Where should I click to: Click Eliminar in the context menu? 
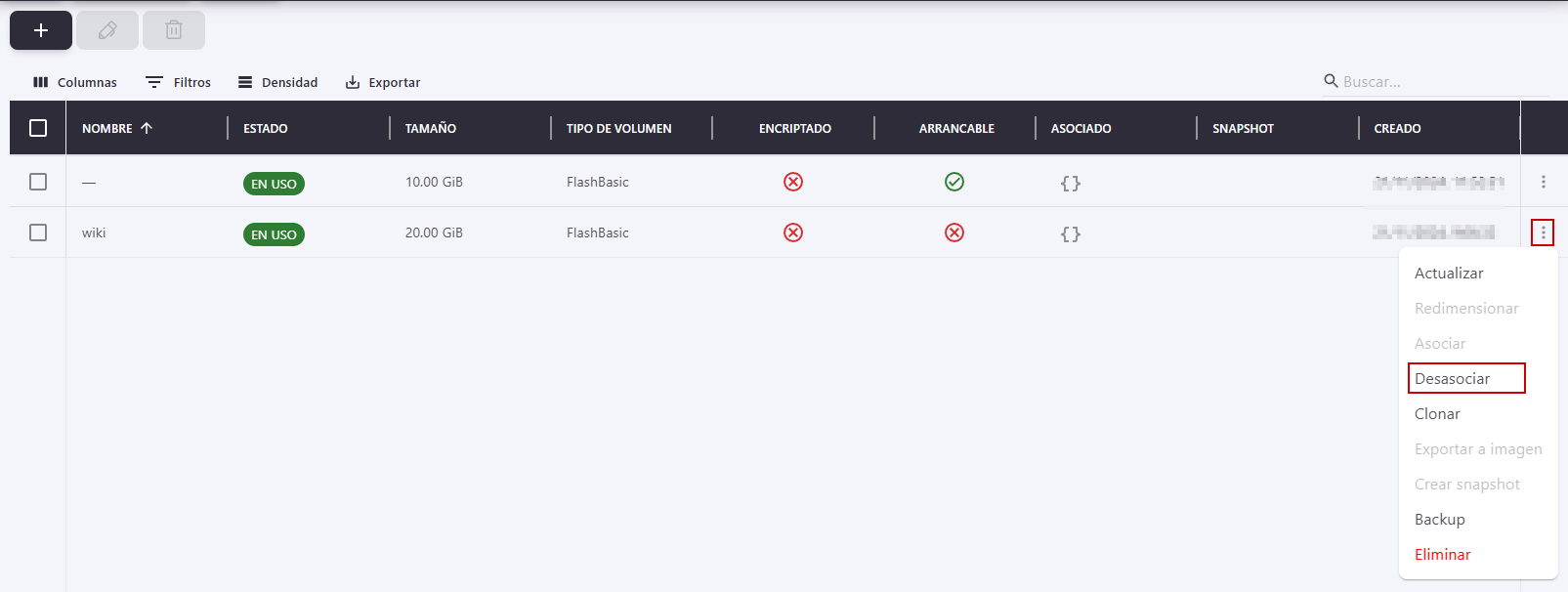coord(1442,555)
